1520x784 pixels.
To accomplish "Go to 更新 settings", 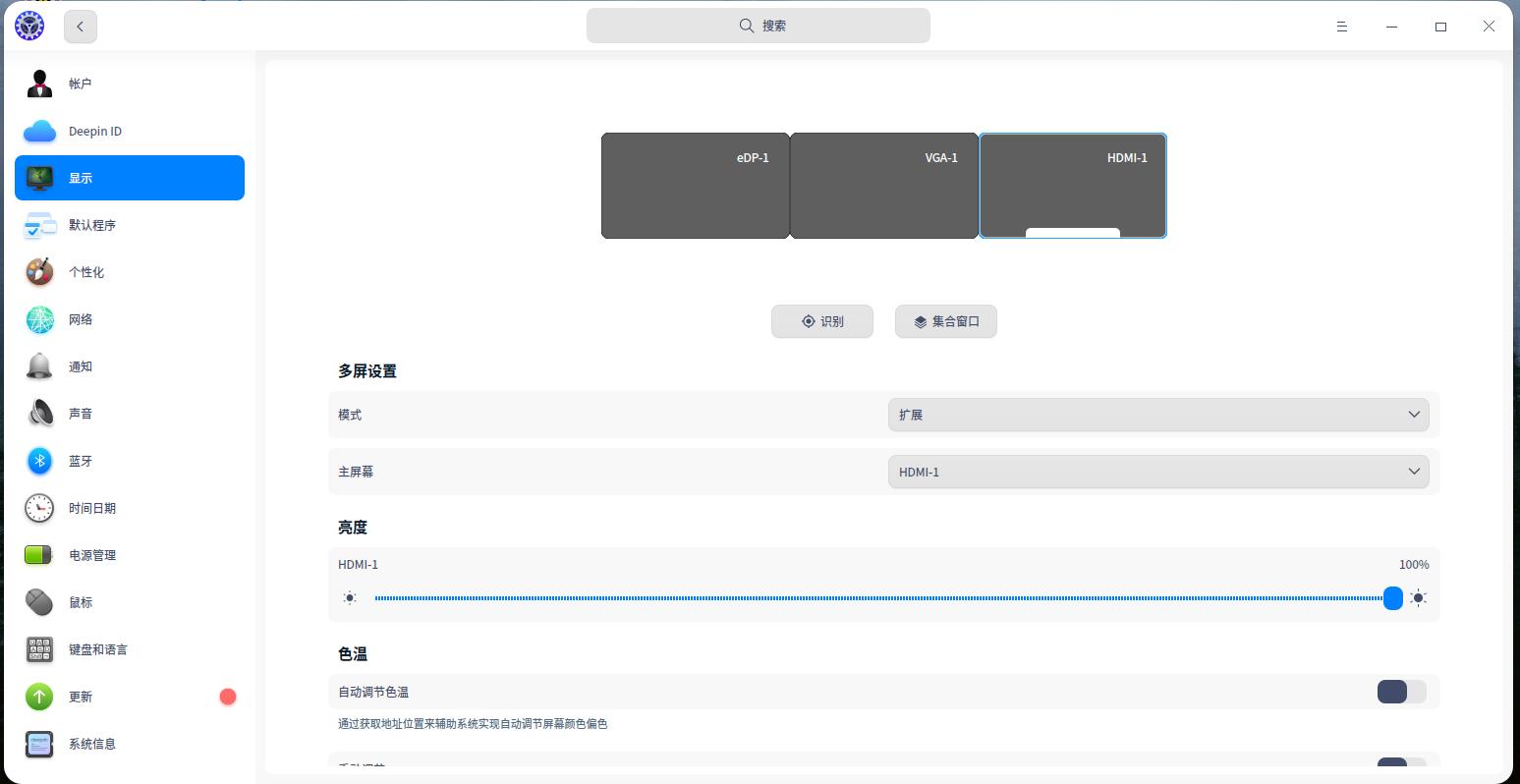I will coord(130,697).
